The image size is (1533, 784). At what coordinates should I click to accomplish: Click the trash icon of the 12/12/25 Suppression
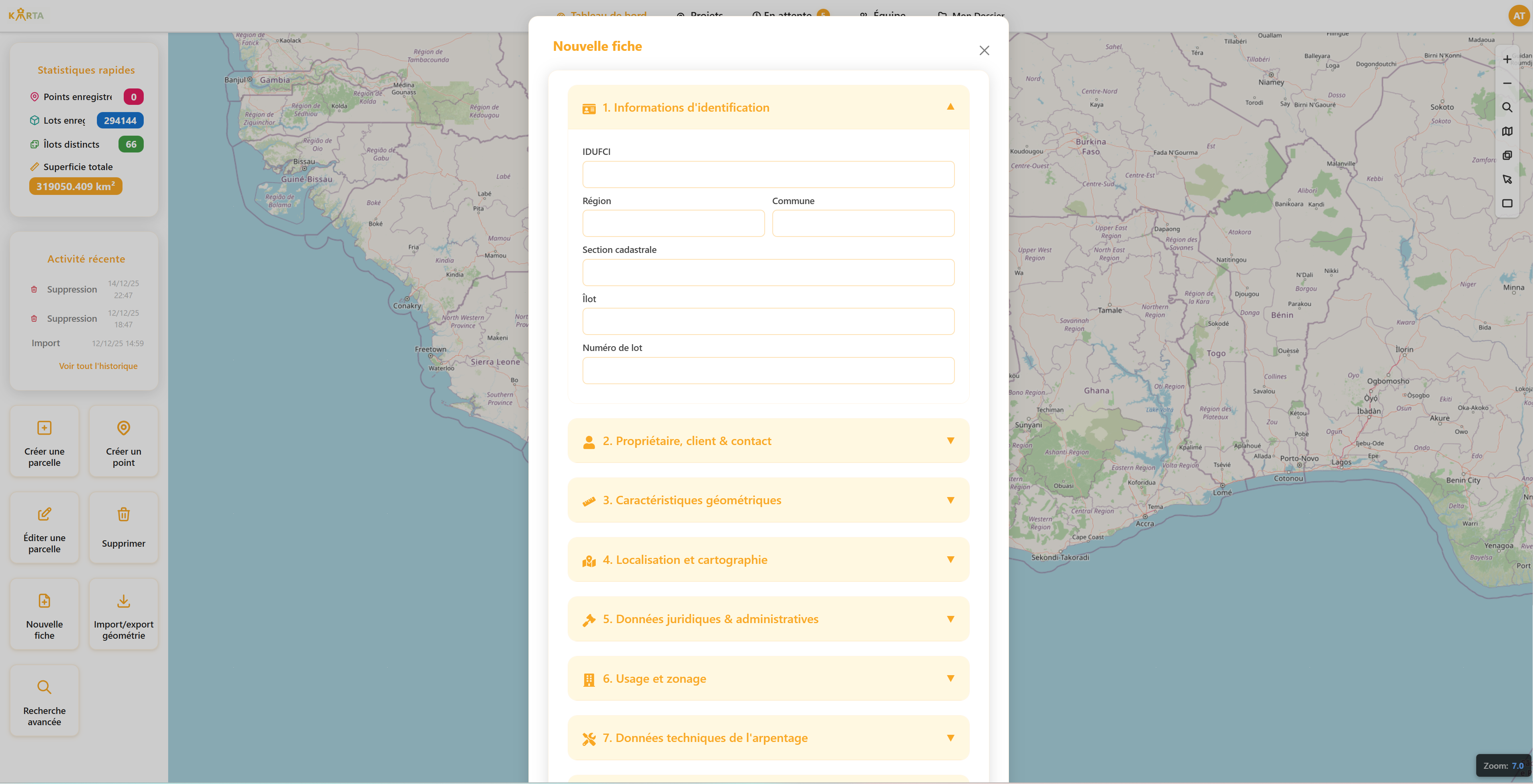[34, 318]
